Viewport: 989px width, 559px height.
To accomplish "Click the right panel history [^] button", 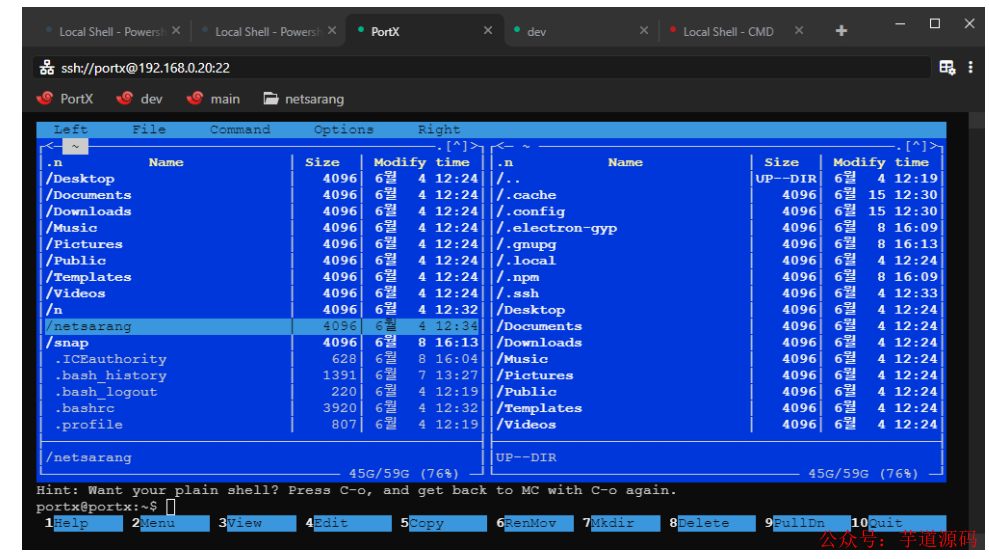I will [916, 146].
